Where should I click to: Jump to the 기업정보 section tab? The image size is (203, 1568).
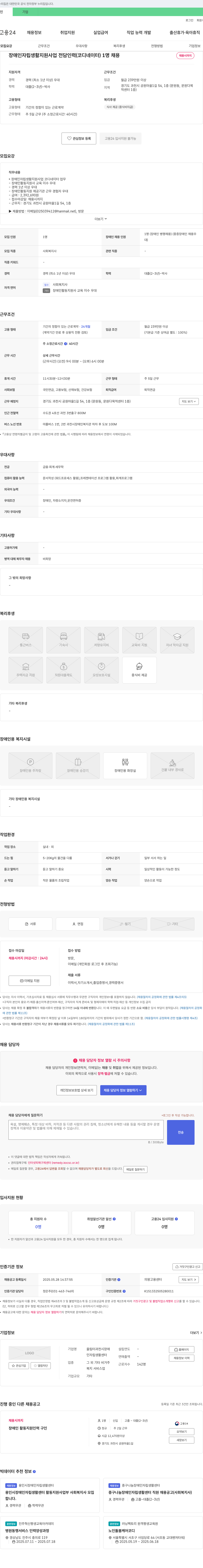pyautogui.click(x=195, y=46)
